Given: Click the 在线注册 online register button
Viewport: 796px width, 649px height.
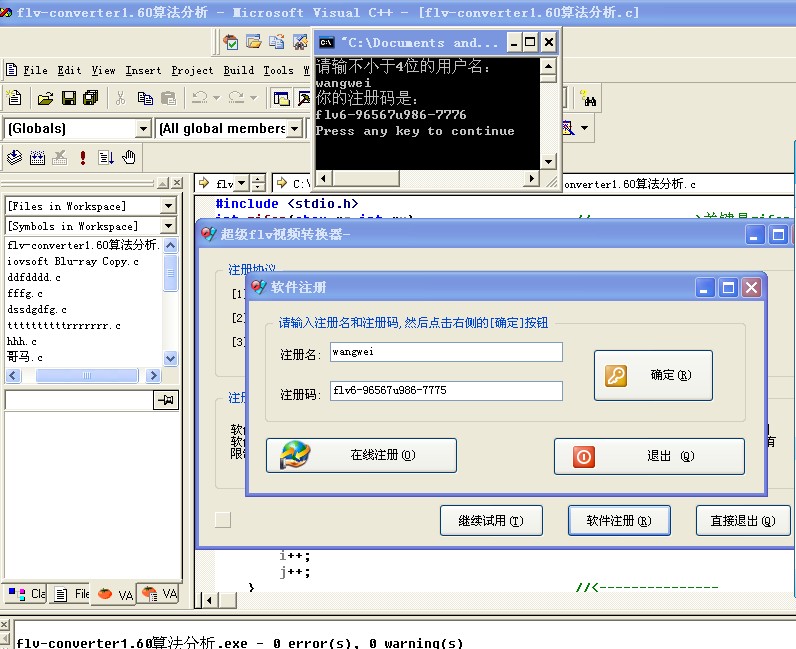Looking at the screenshot, I should [x=361, y=455].
